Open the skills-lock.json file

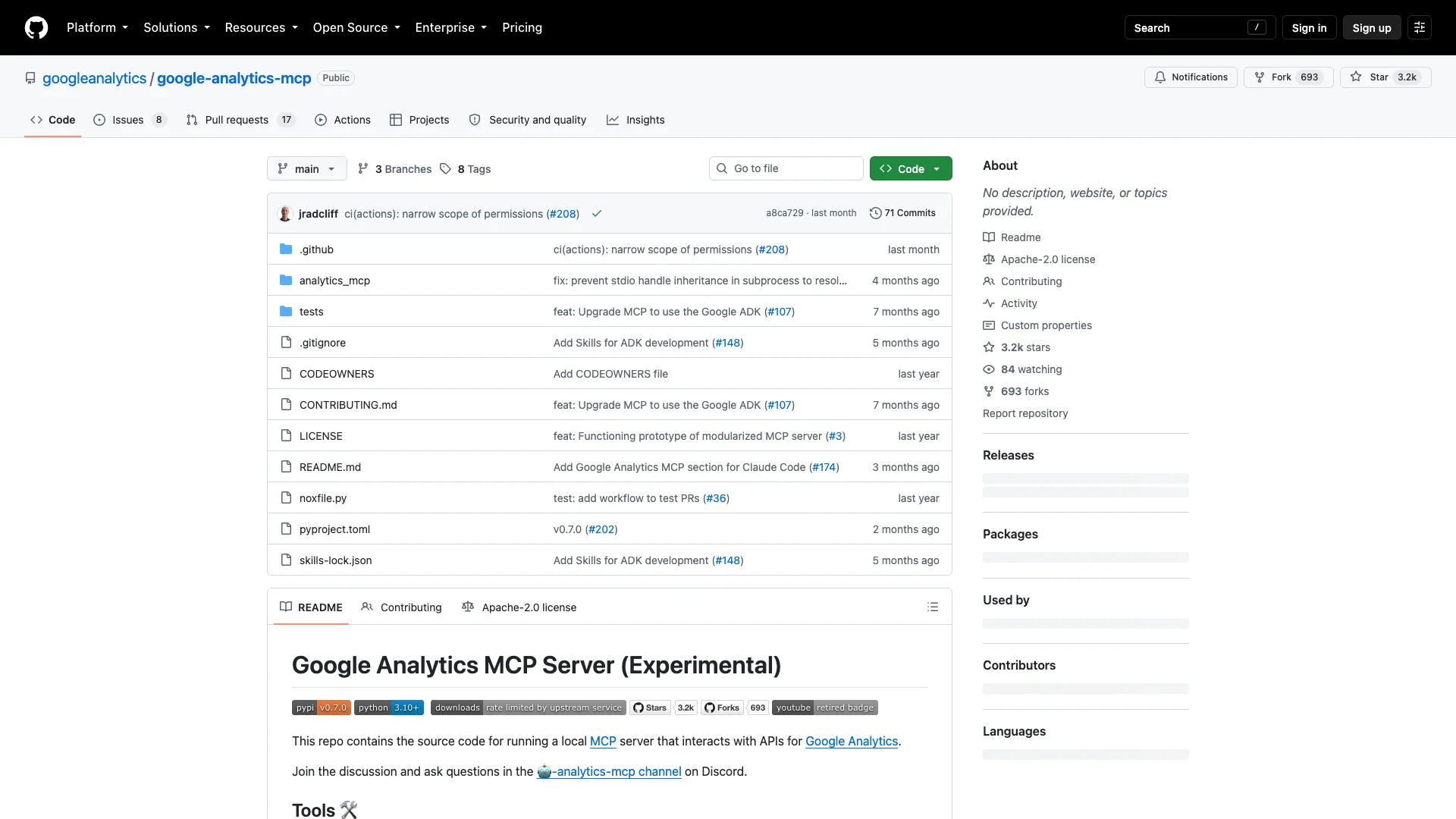[335, 560]
